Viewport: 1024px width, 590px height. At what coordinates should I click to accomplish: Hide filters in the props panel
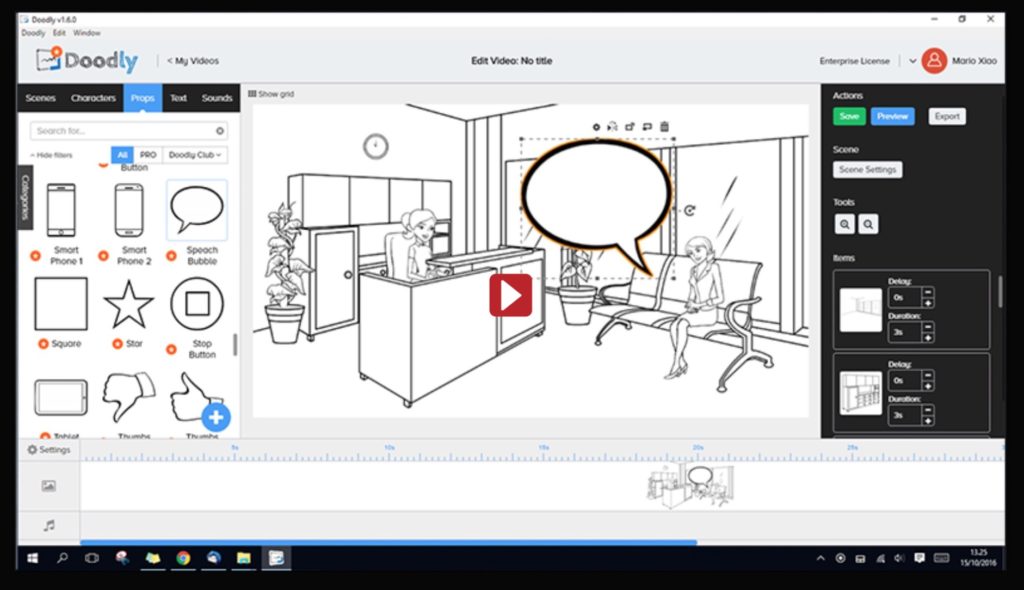point(51,155)
